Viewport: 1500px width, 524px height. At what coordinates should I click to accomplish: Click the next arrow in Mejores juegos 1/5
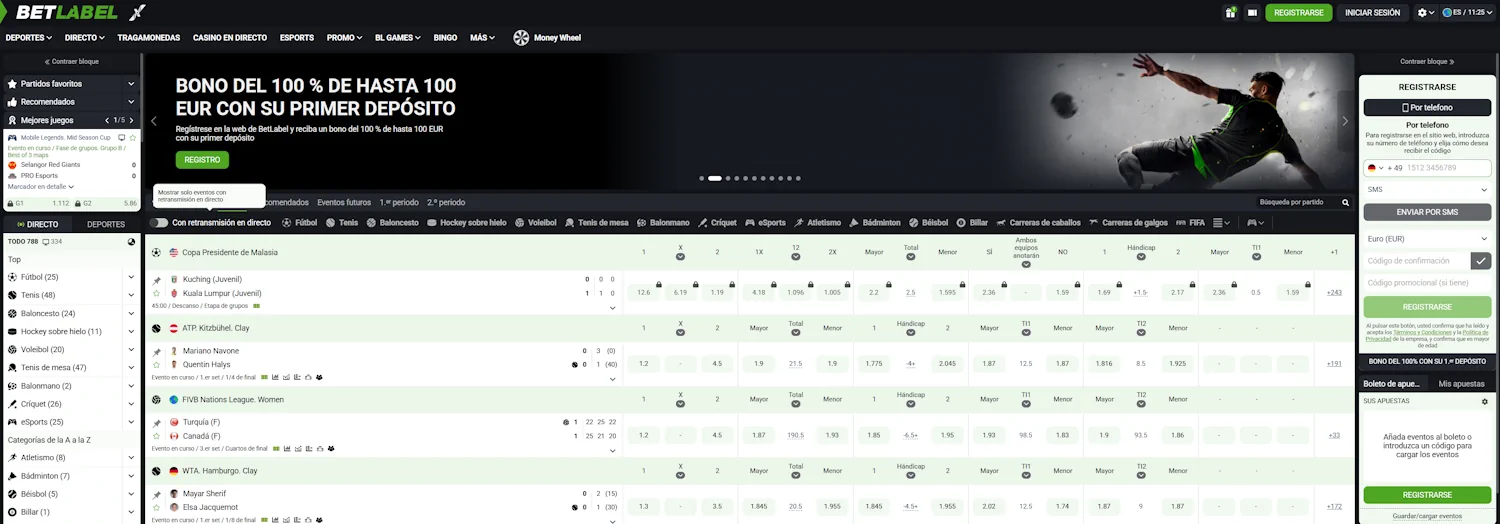tap(132, 120)
